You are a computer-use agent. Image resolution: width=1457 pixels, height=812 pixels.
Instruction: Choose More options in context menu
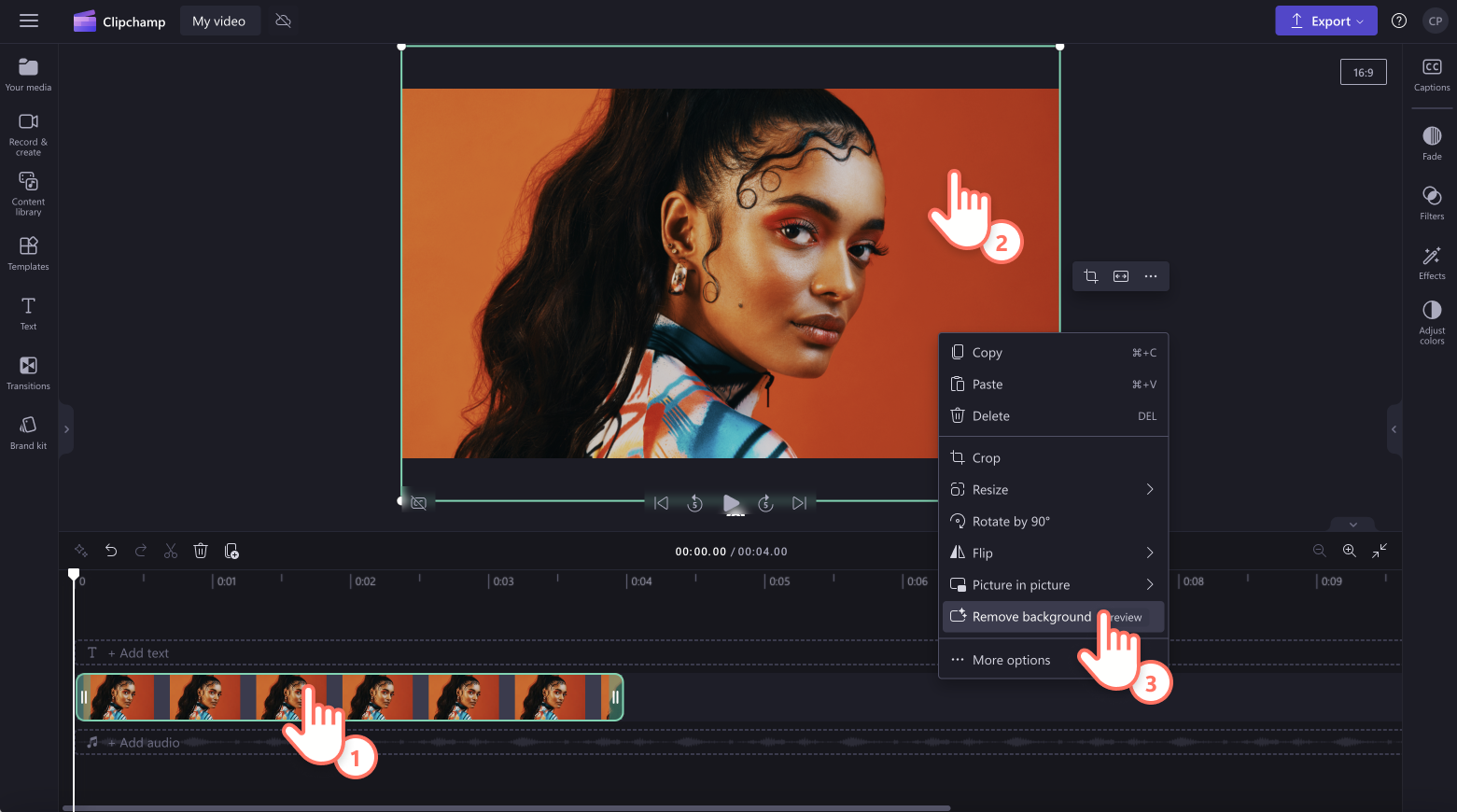tap(1053, 660)
